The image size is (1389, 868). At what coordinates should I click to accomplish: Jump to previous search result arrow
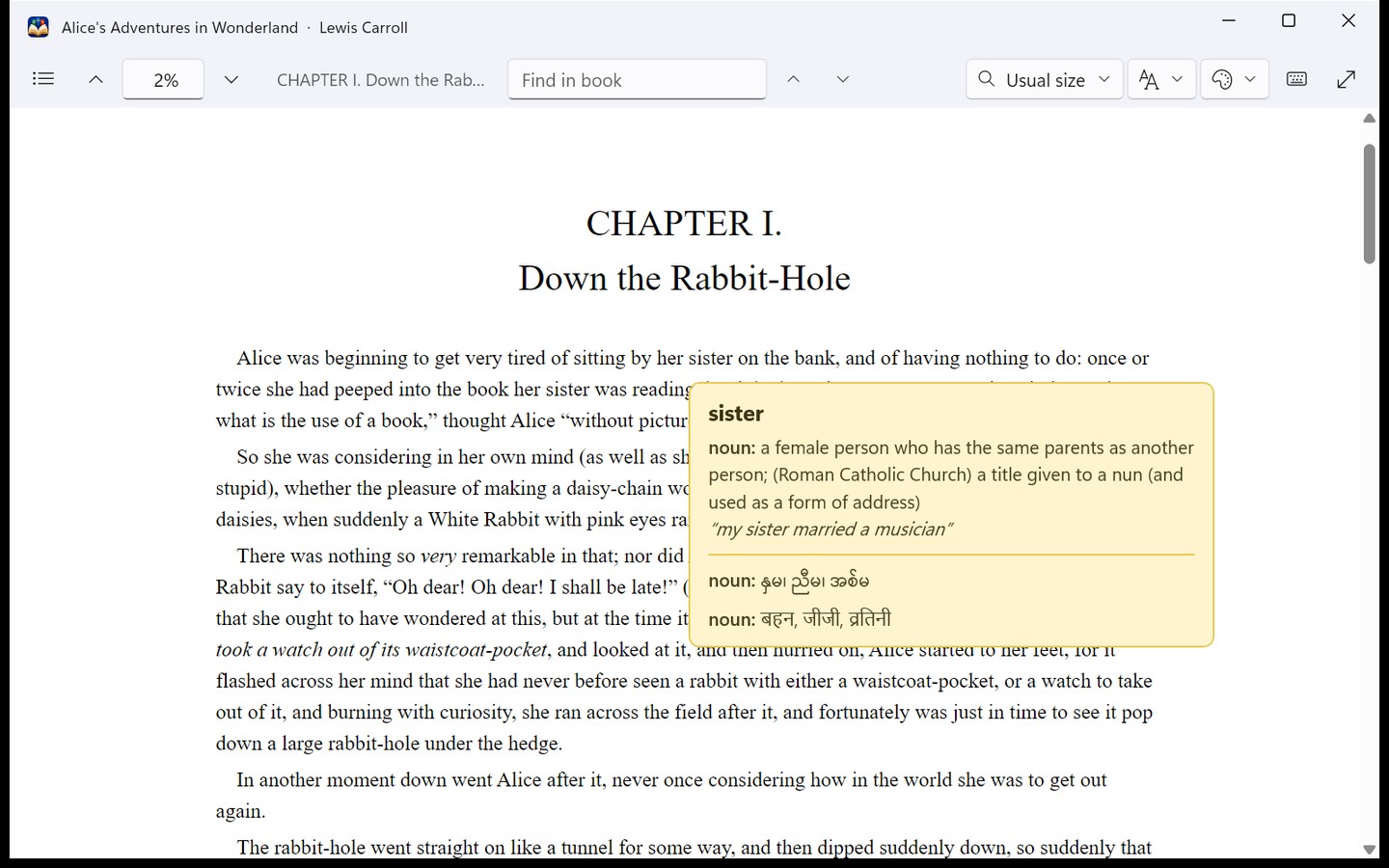(x=793, y=79)
